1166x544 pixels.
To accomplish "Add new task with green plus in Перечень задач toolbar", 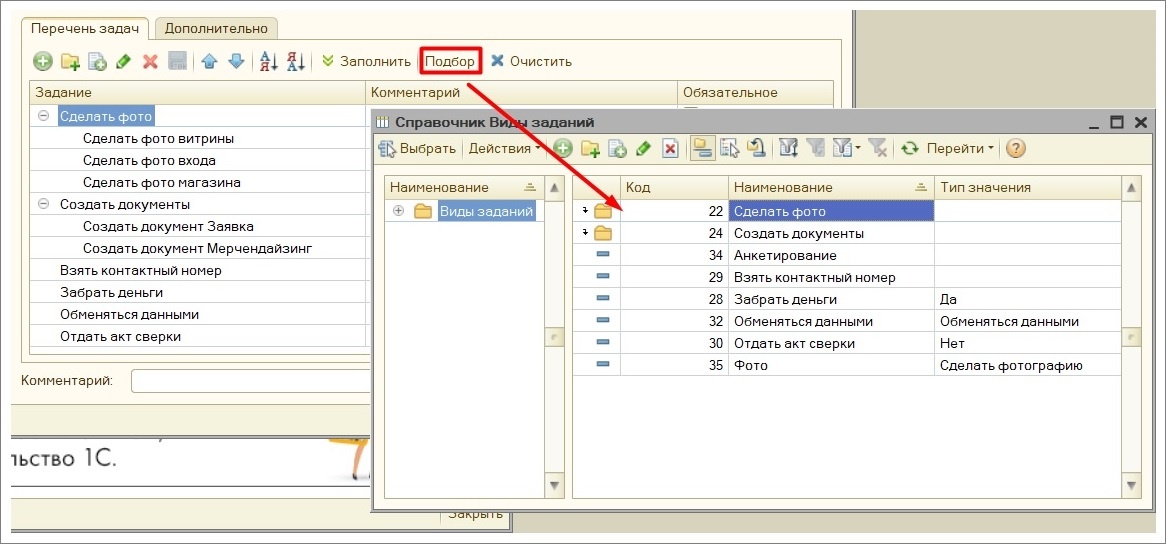I will point(43,62).
